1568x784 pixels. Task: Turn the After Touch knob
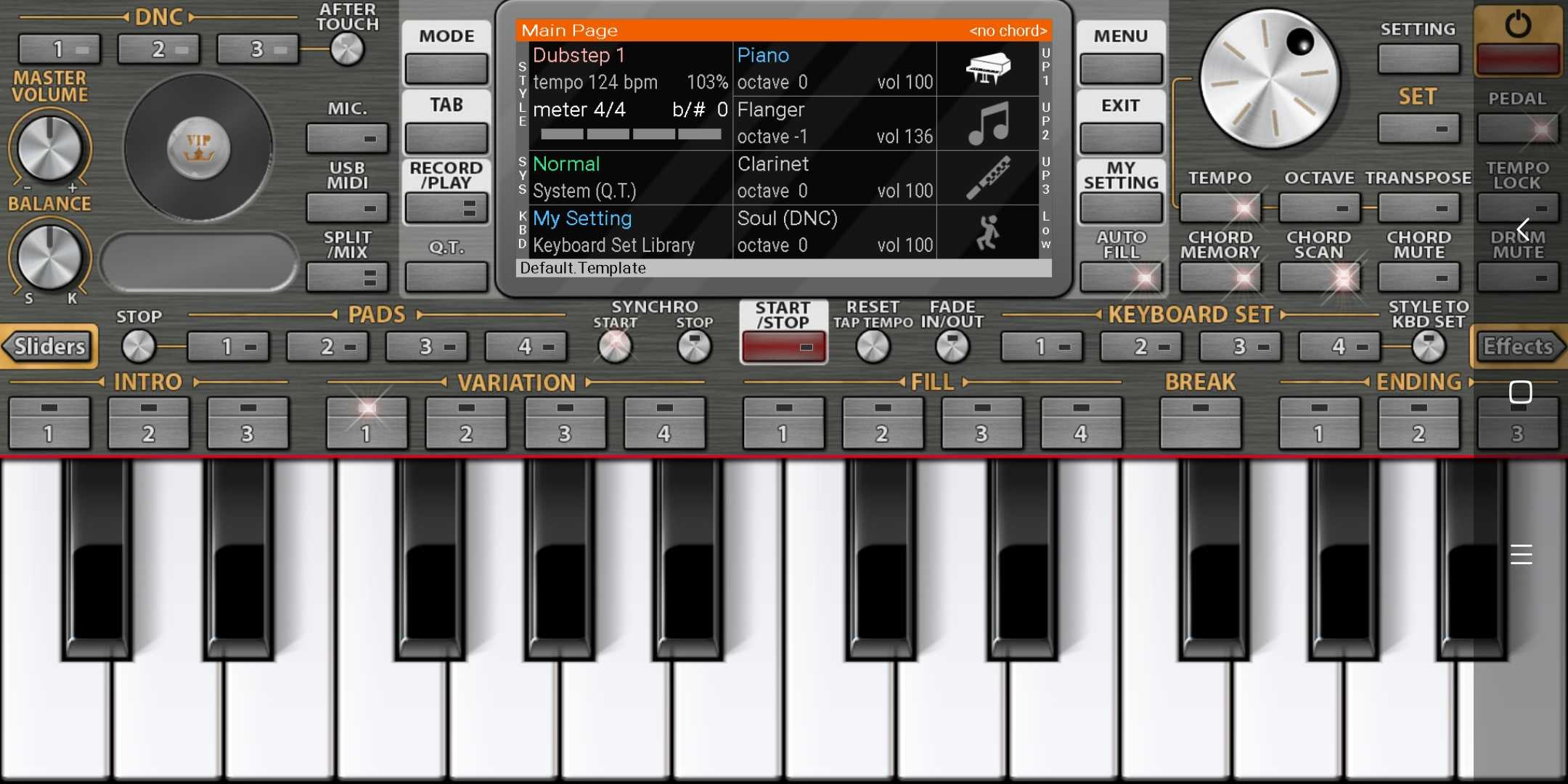347,49
